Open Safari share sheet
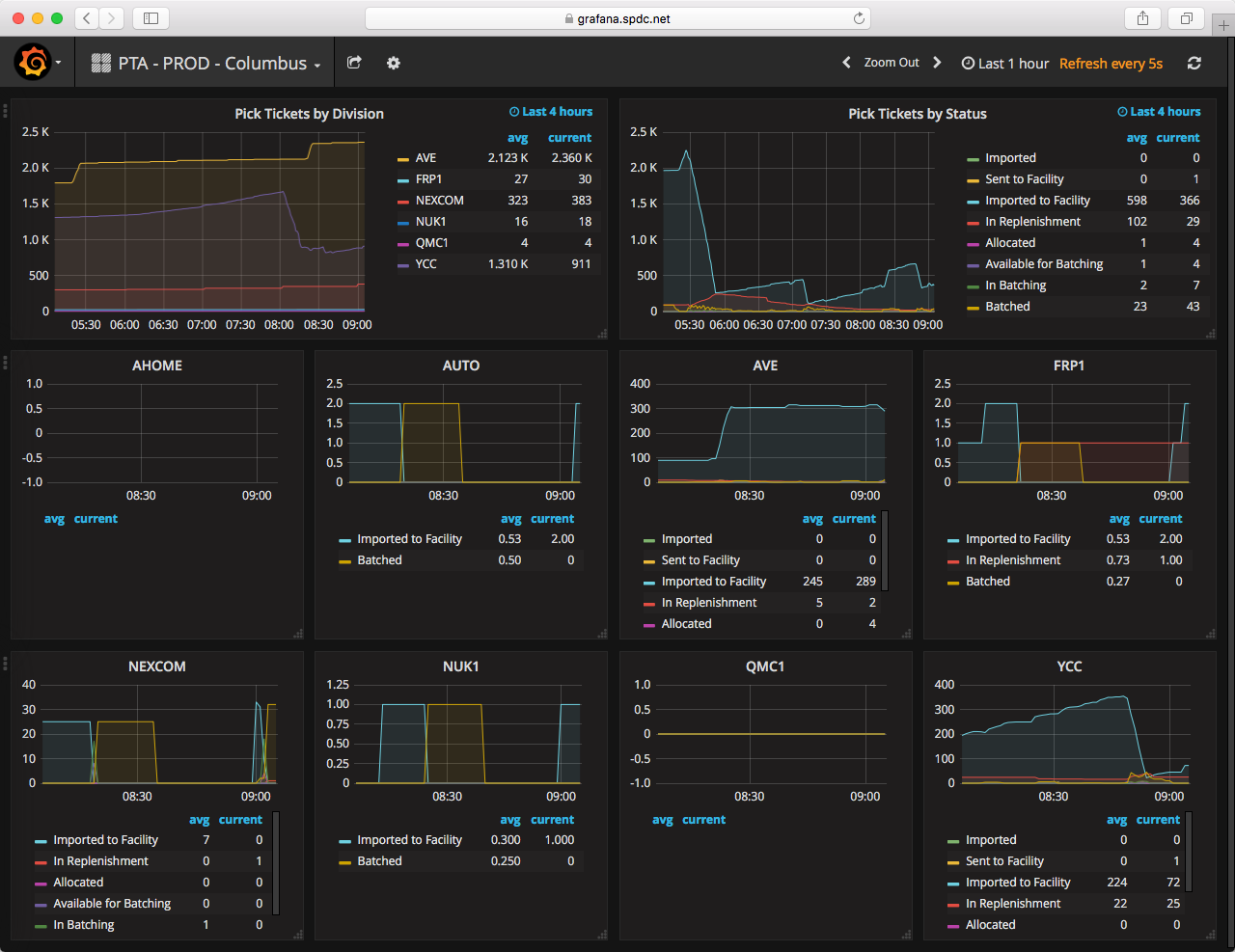This screenshot has width=1235, height=952. [x=1142, y=18]
